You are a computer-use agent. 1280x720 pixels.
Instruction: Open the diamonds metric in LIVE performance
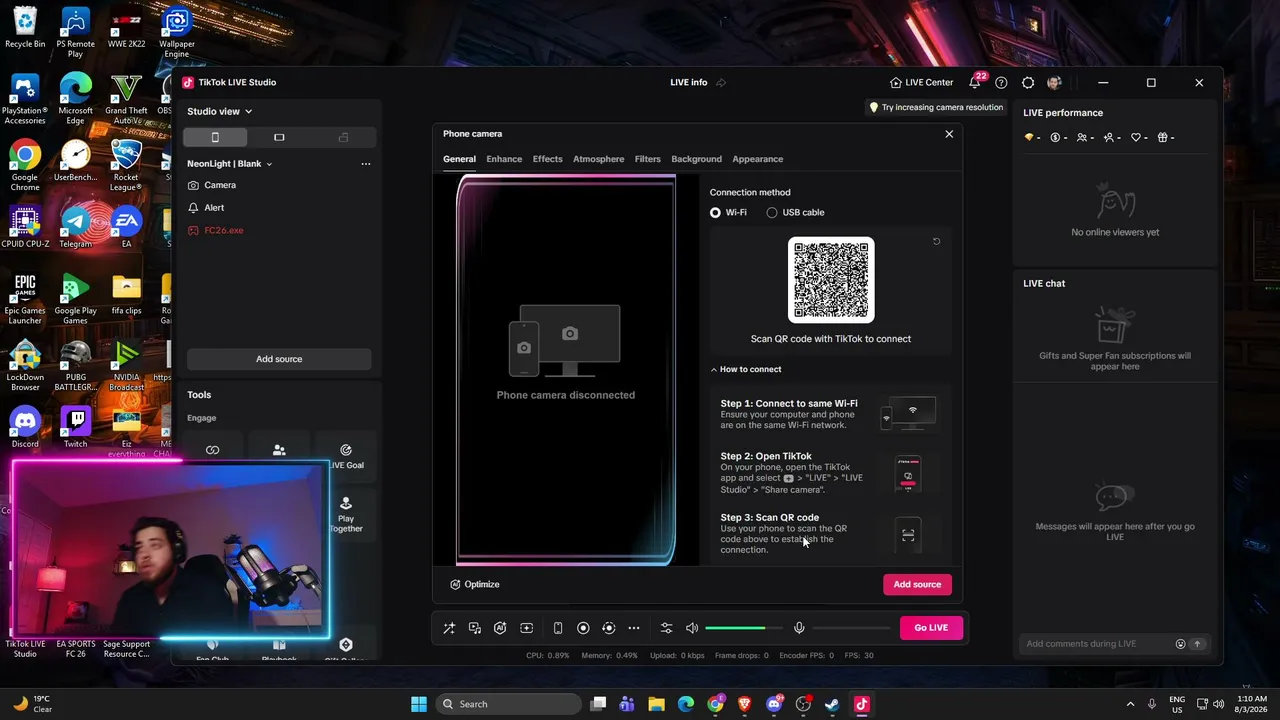pyautogui.click(x=1030, y=138)
